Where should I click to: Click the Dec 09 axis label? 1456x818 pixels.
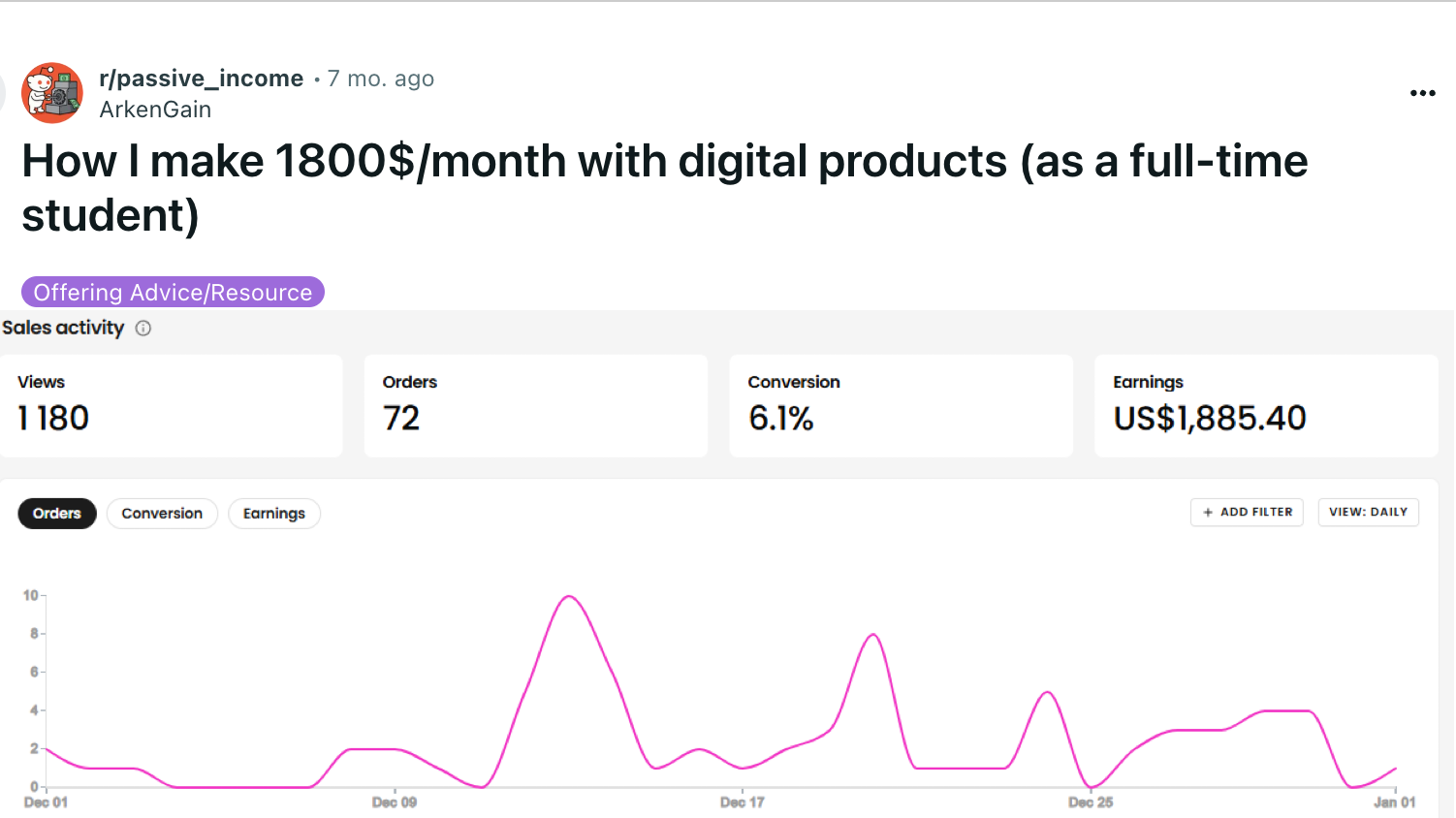click(x=394, y=802)
